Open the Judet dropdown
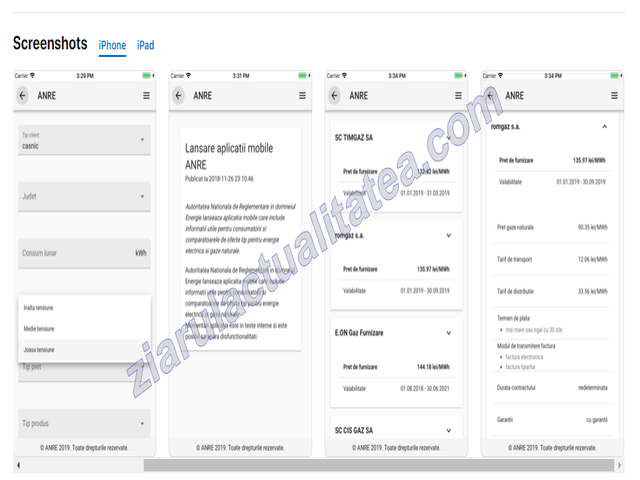640x480 pixels. [x=84, y=197]
